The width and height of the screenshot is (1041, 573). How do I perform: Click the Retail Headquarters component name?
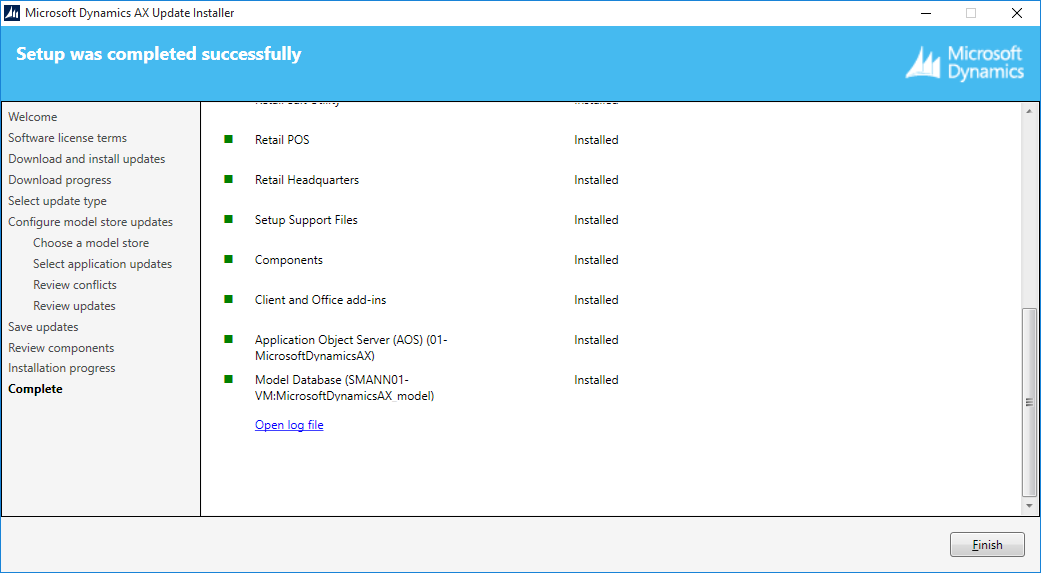coord(307,180)
